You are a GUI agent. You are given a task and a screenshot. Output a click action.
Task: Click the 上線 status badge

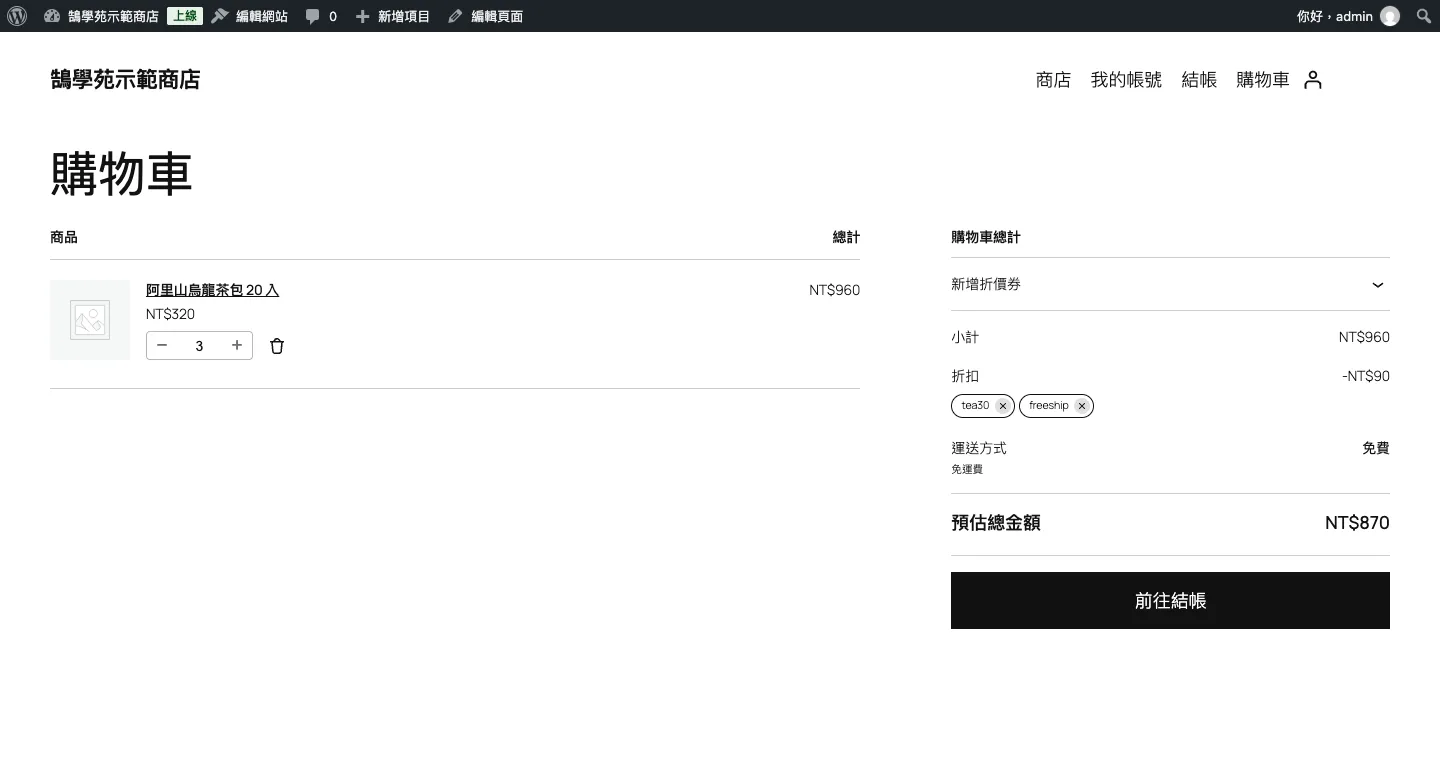pos(185,16)
